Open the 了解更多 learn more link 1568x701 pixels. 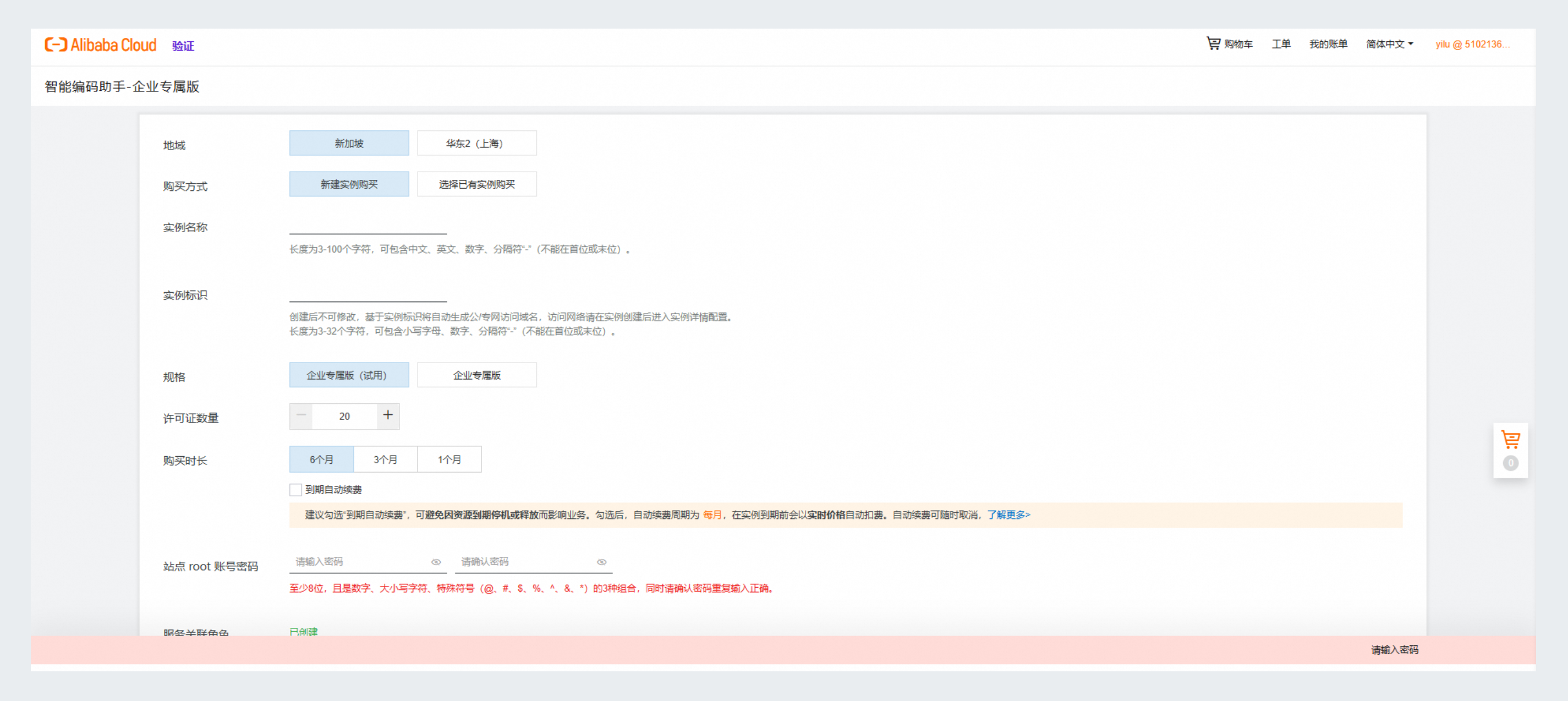(x=1008, y=515)
